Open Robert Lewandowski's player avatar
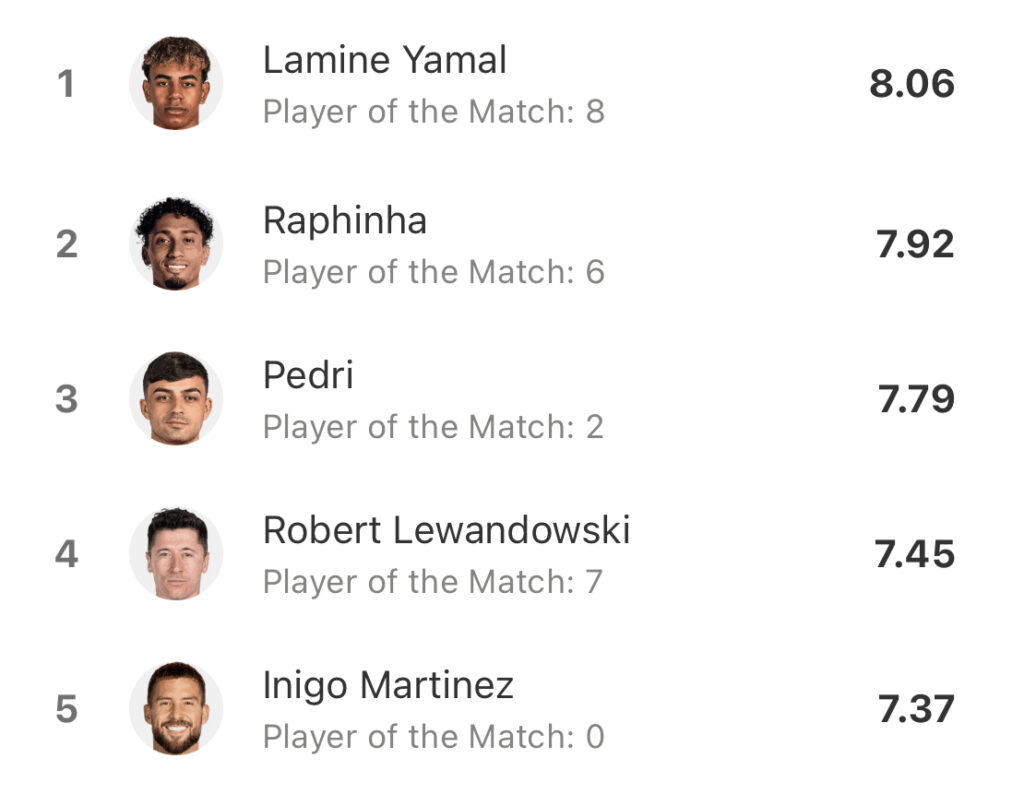1024x794 pixels. pos(176,554)
